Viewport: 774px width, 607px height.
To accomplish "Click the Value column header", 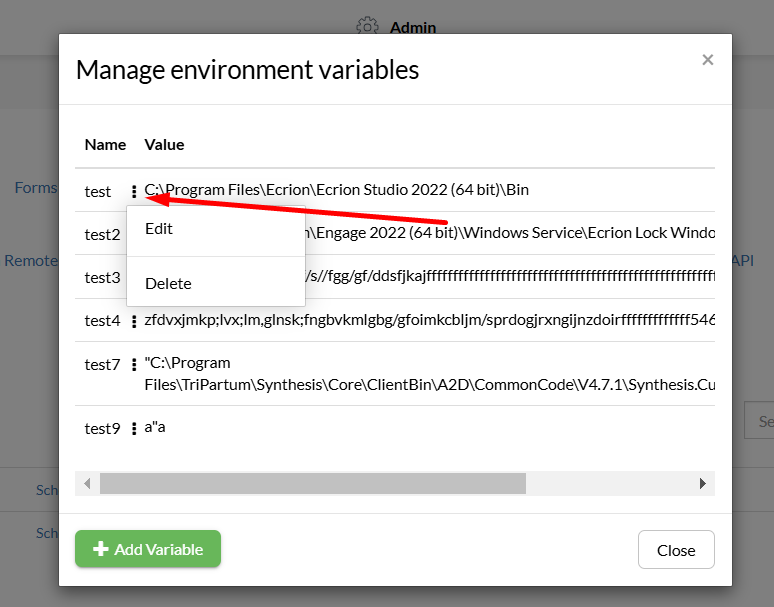I will point(164,145).
